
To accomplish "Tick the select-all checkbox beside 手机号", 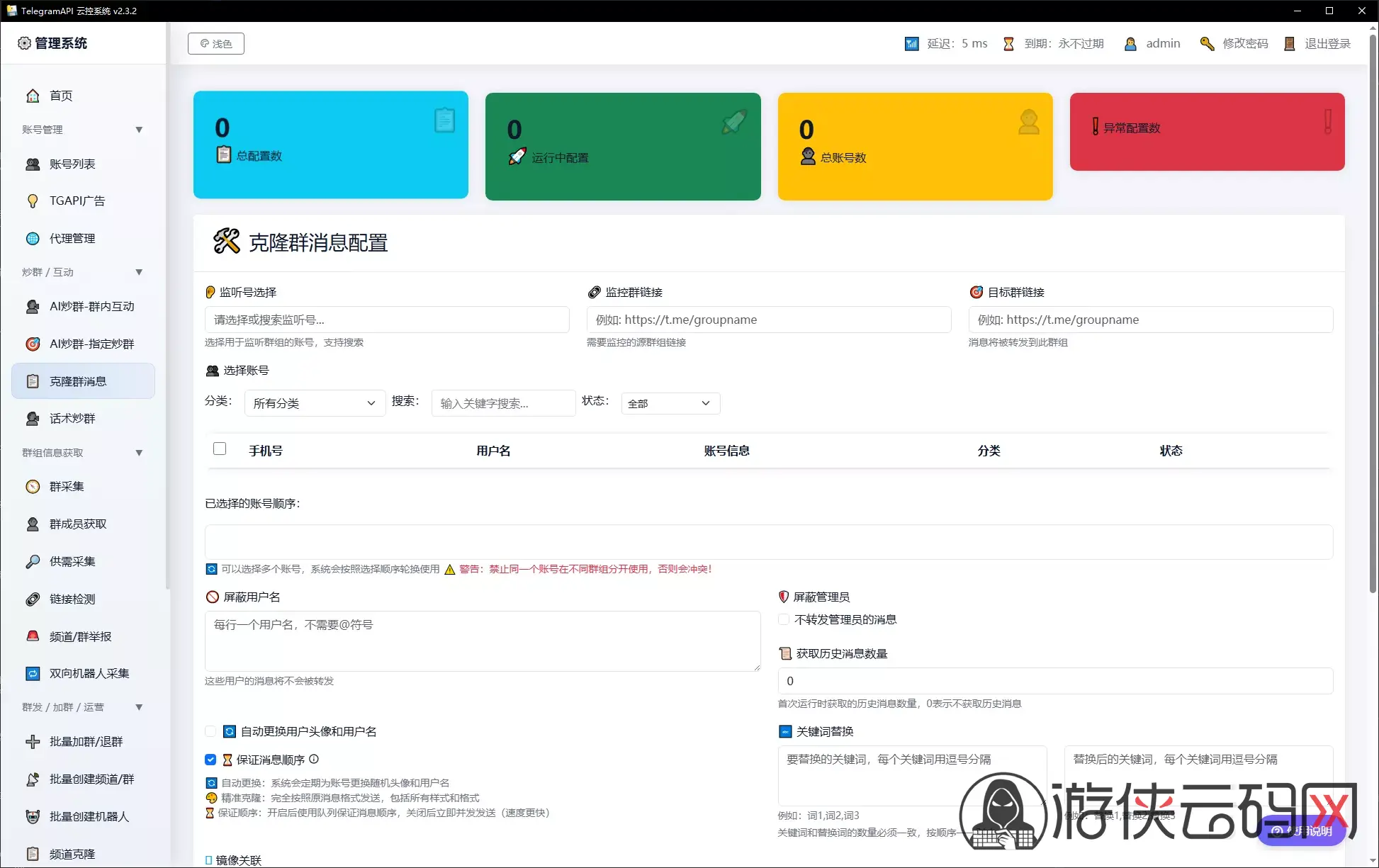I will coord(220,449).
